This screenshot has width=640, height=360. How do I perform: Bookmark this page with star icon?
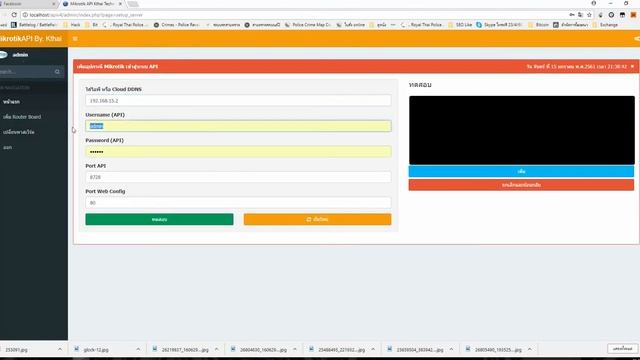(x=589, y=15)
